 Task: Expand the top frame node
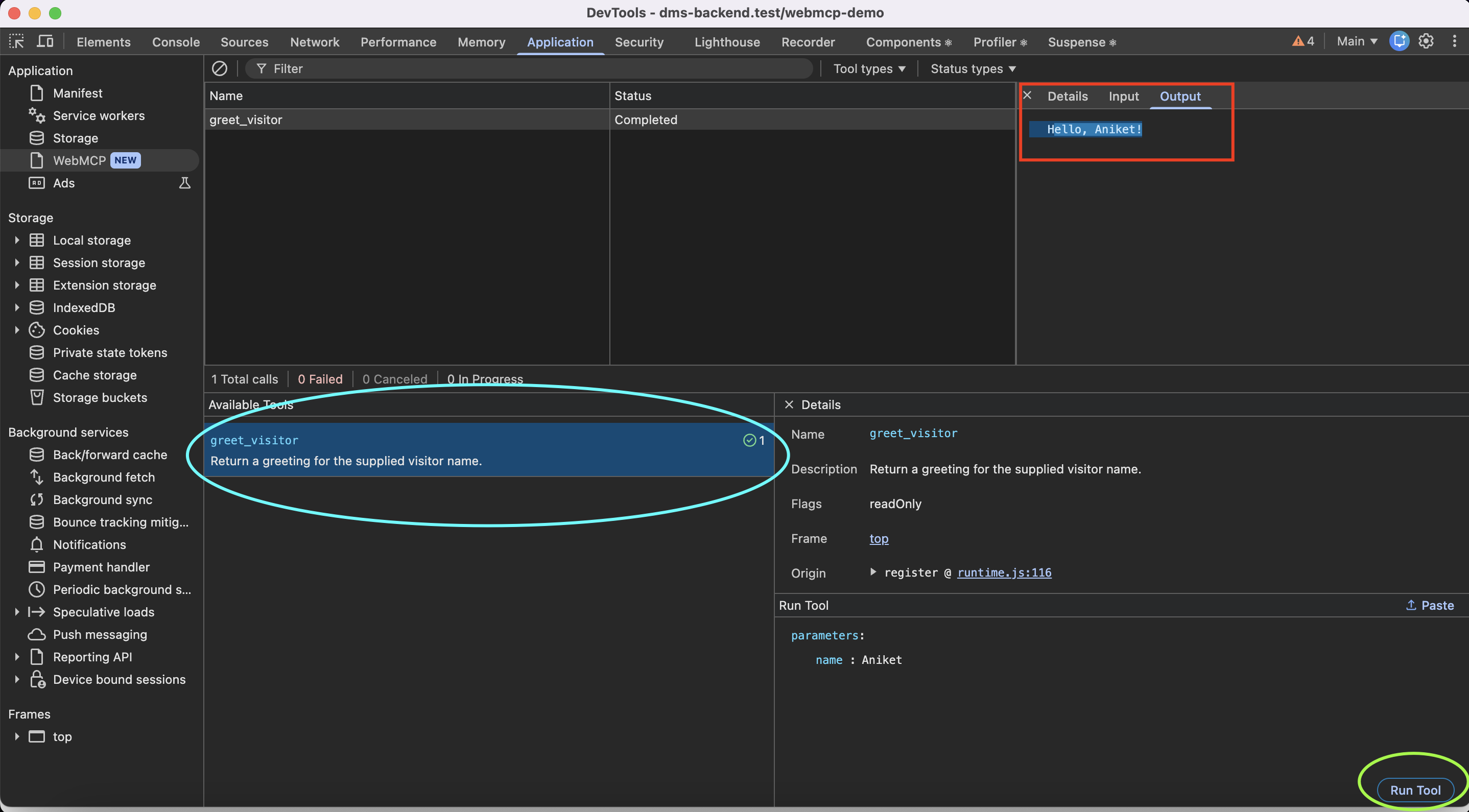pyautogui.click(x=16, y=736)
